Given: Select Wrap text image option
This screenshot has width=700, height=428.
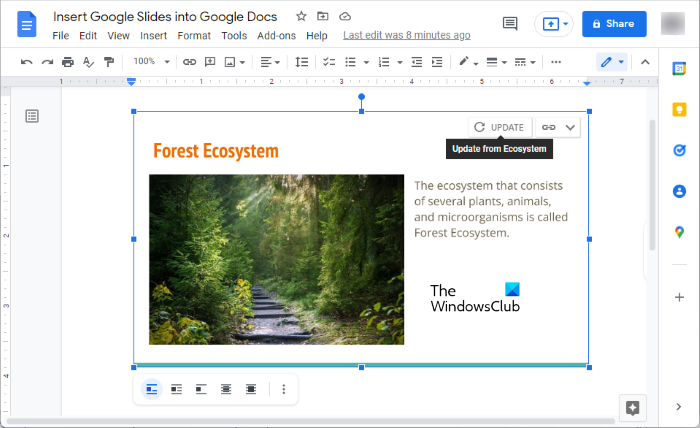Looking at the screenshot, I should pyautogui.click(x=176, y=389).
